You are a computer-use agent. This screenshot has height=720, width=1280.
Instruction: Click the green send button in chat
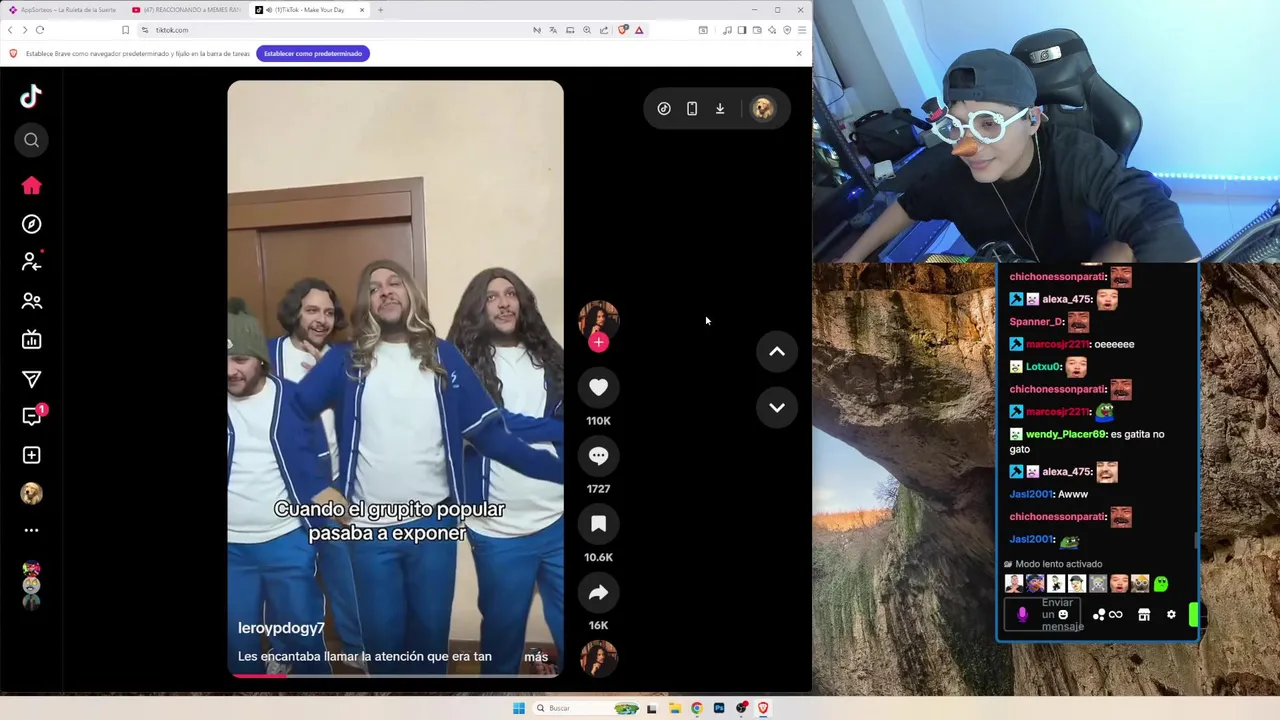pos(1193,615)
